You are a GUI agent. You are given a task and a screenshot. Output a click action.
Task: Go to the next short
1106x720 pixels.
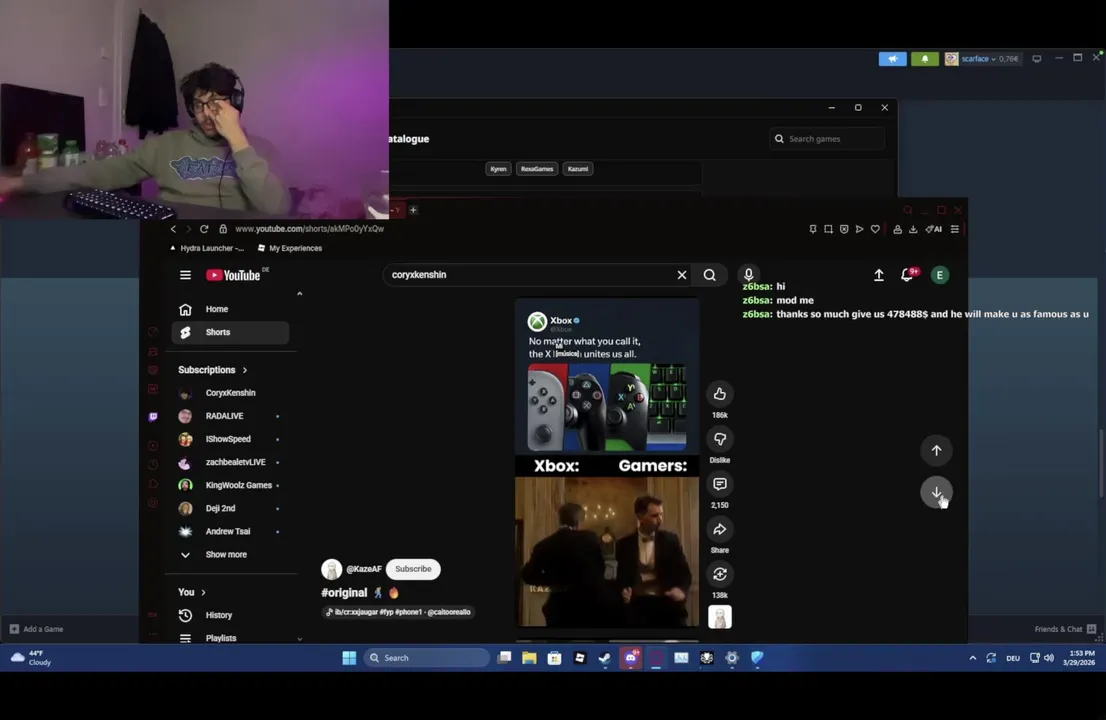point(936,492)
